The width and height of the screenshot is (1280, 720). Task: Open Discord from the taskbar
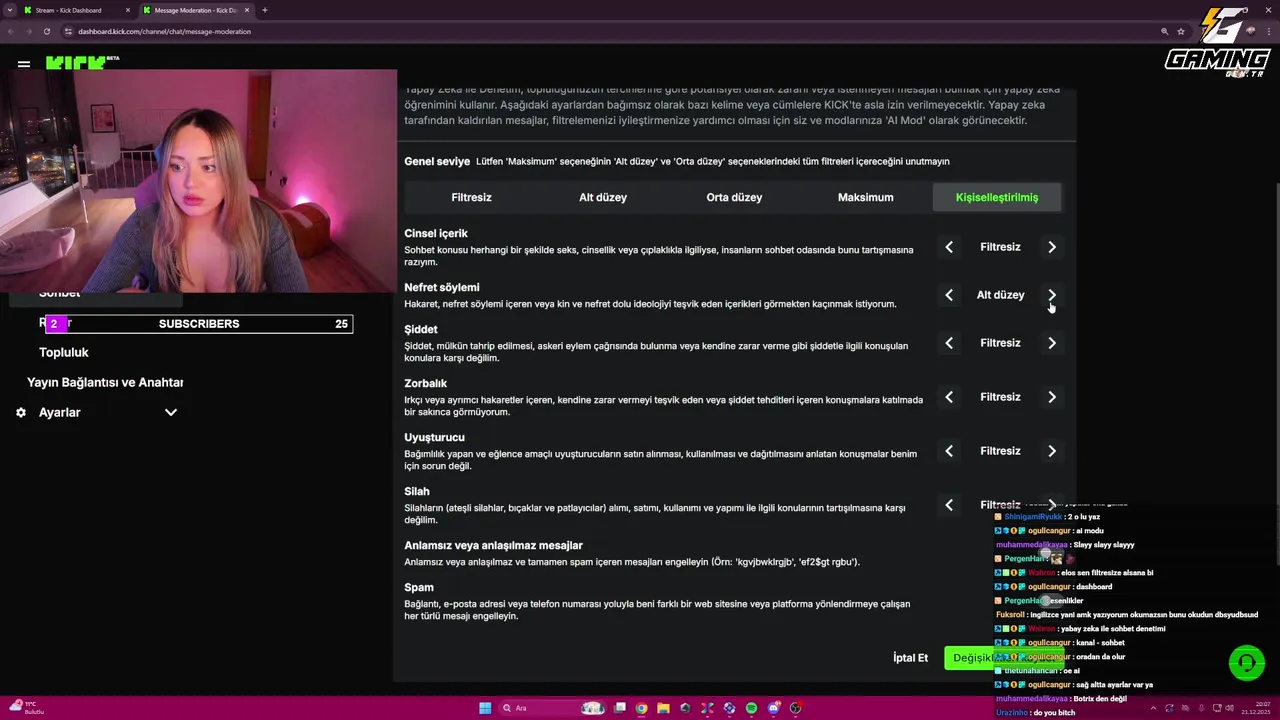[x=773, y=708]
